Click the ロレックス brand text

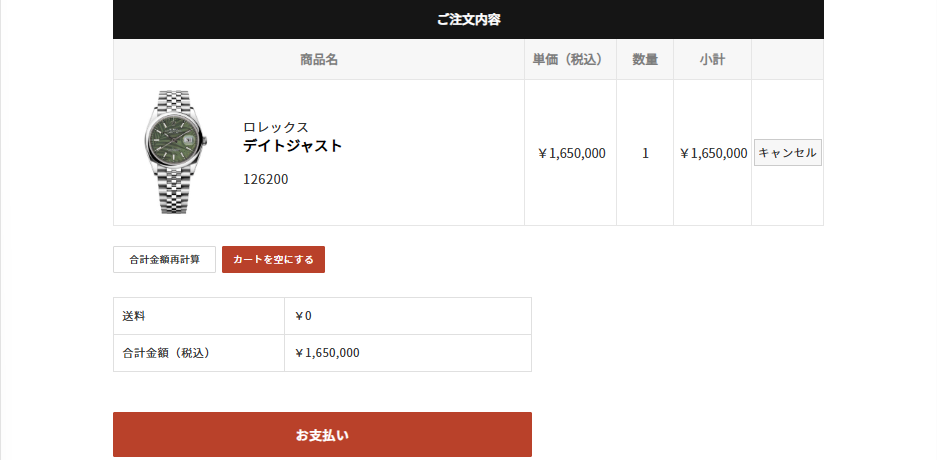(x=276, y=127)
